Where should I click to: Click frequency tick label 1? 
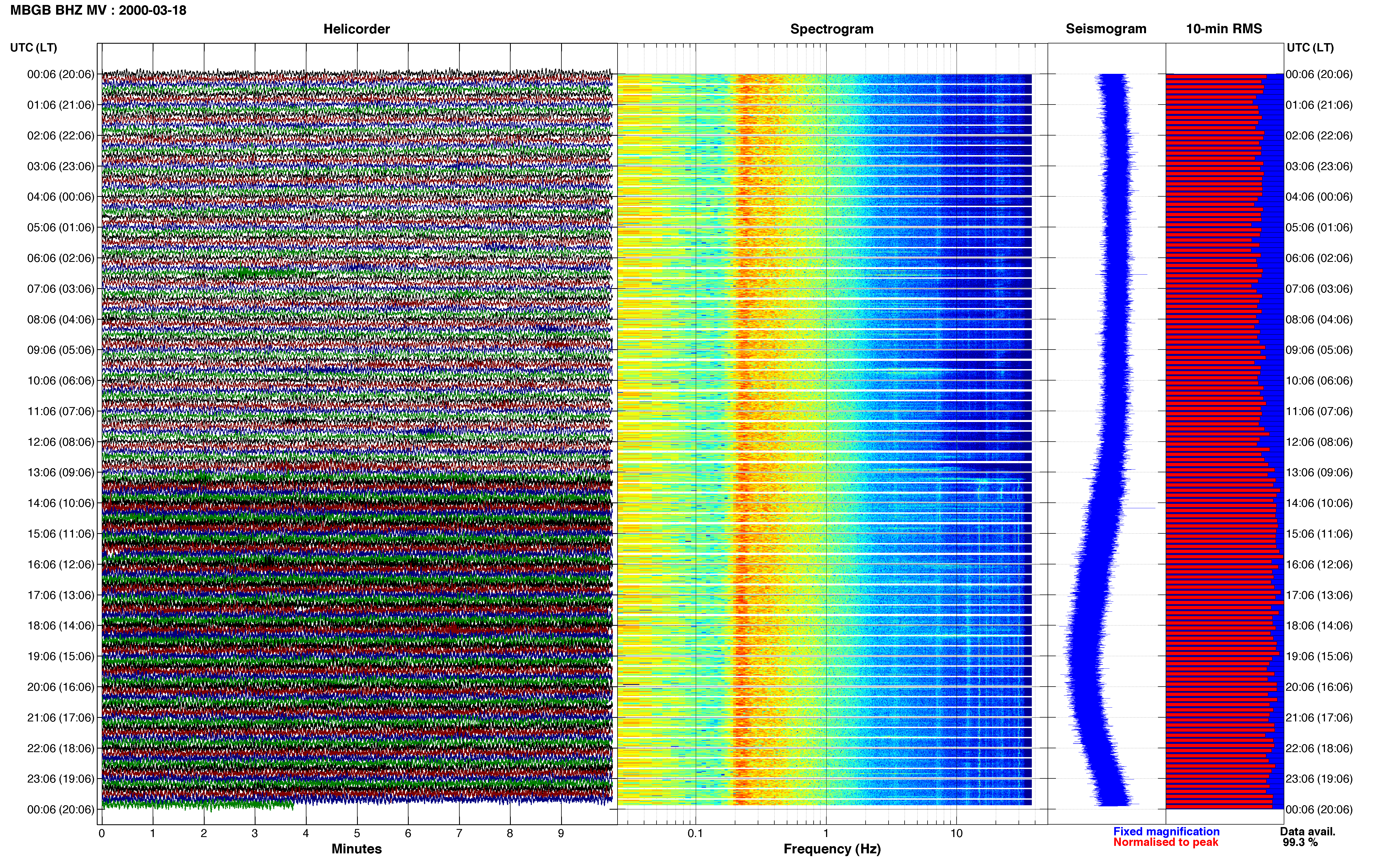pyautogui.click(x=826, y=833)
